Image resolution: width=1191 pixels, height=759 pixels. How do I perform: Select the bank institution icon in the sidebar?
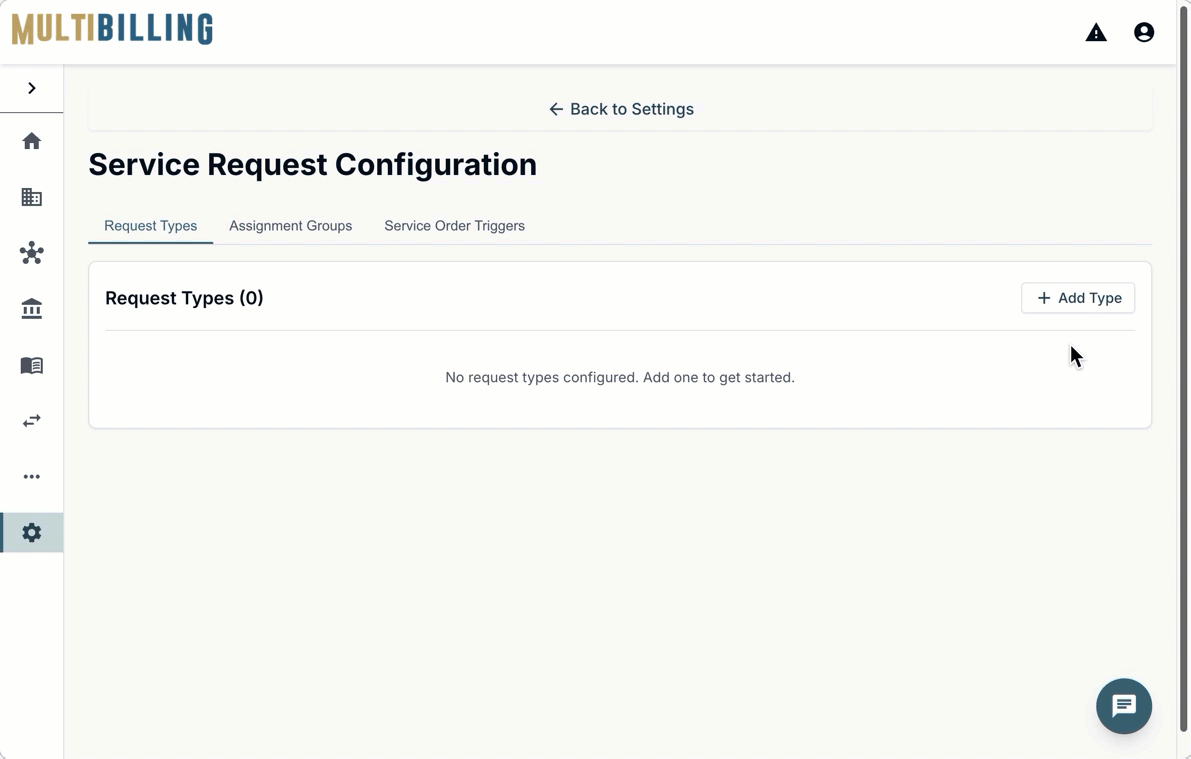pyautogui.click(x=31, y=308)
